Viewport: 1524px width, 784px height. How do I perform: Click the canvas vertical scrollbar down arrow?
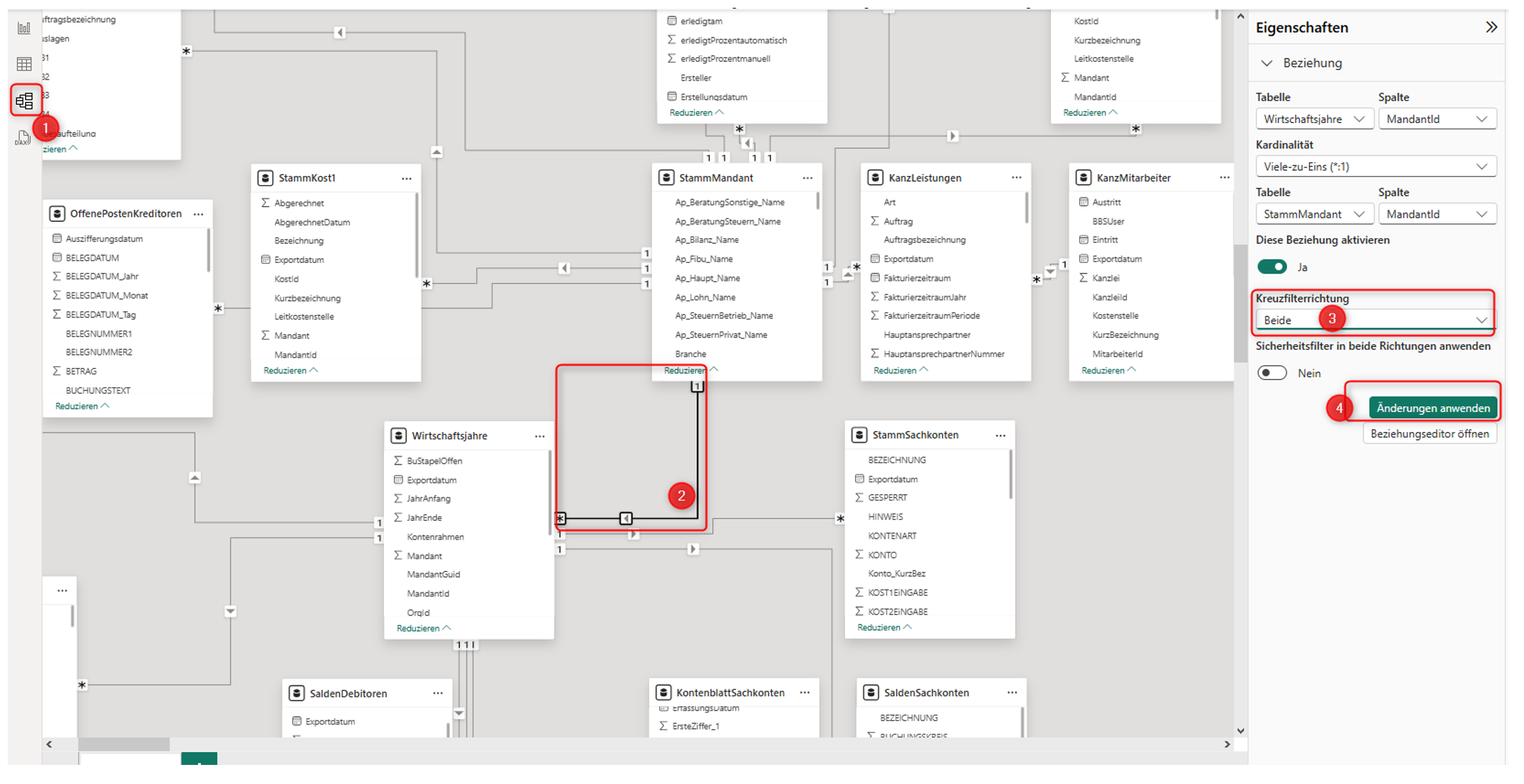[x=1240, y=731]
